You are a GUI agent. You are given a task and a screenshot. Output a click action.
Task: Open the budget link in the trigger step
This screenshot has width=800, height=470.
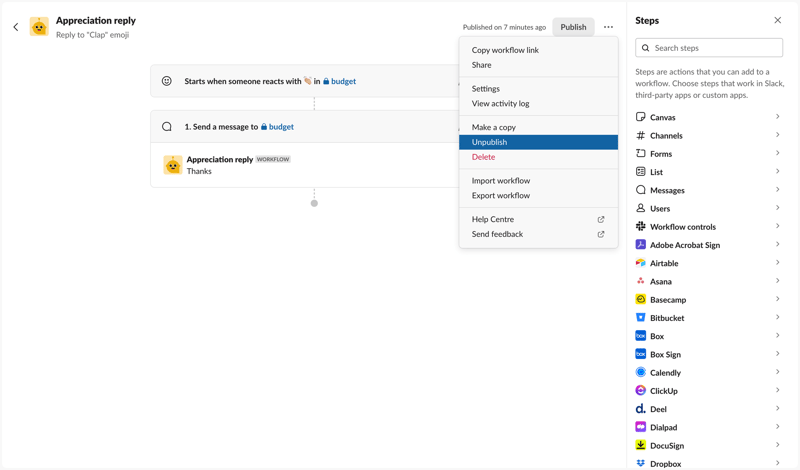coord(339,81)
